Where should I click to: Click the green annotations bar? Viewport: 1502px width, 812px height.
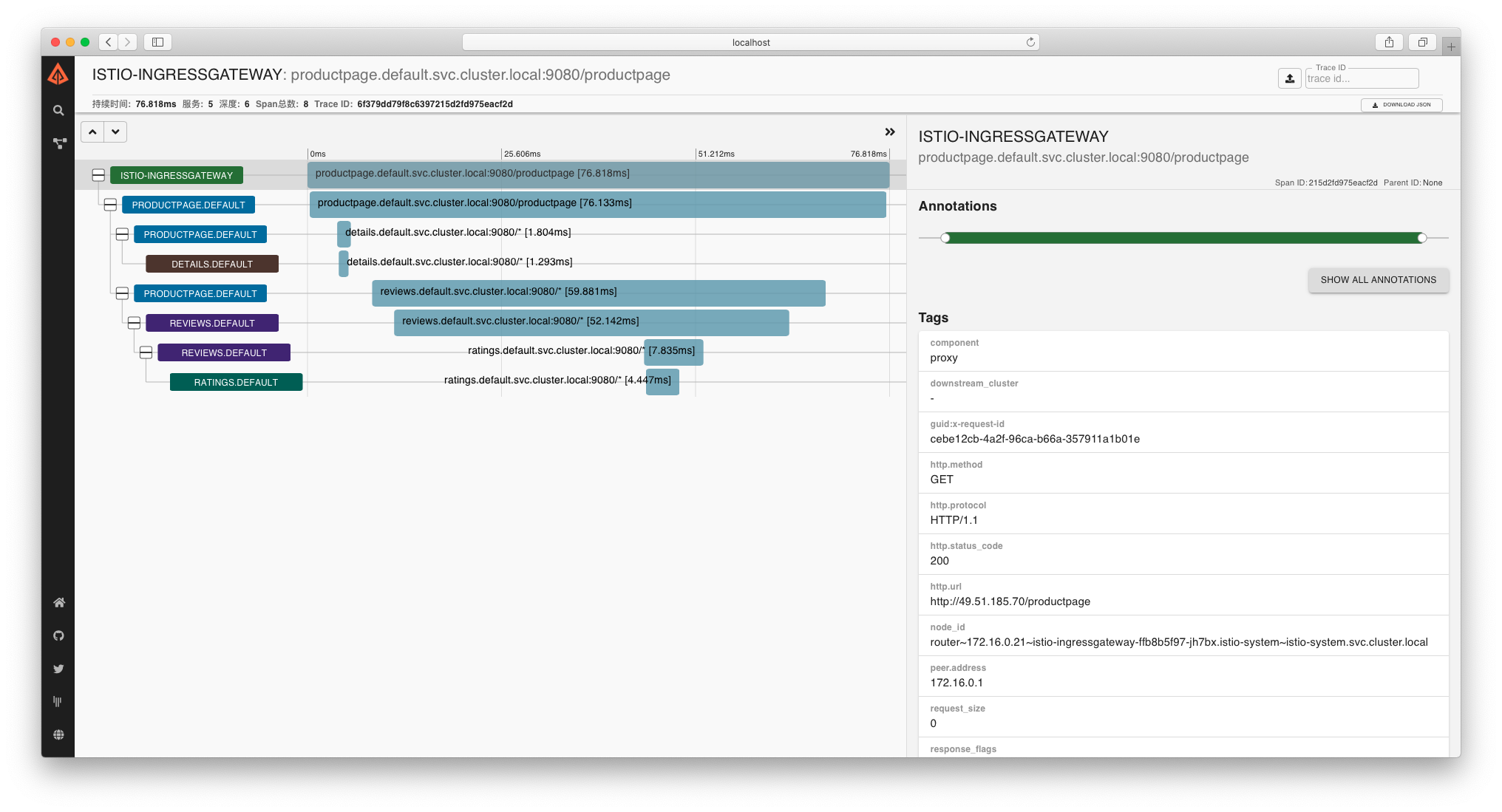pyautogui.click(x=1183, y=238)
